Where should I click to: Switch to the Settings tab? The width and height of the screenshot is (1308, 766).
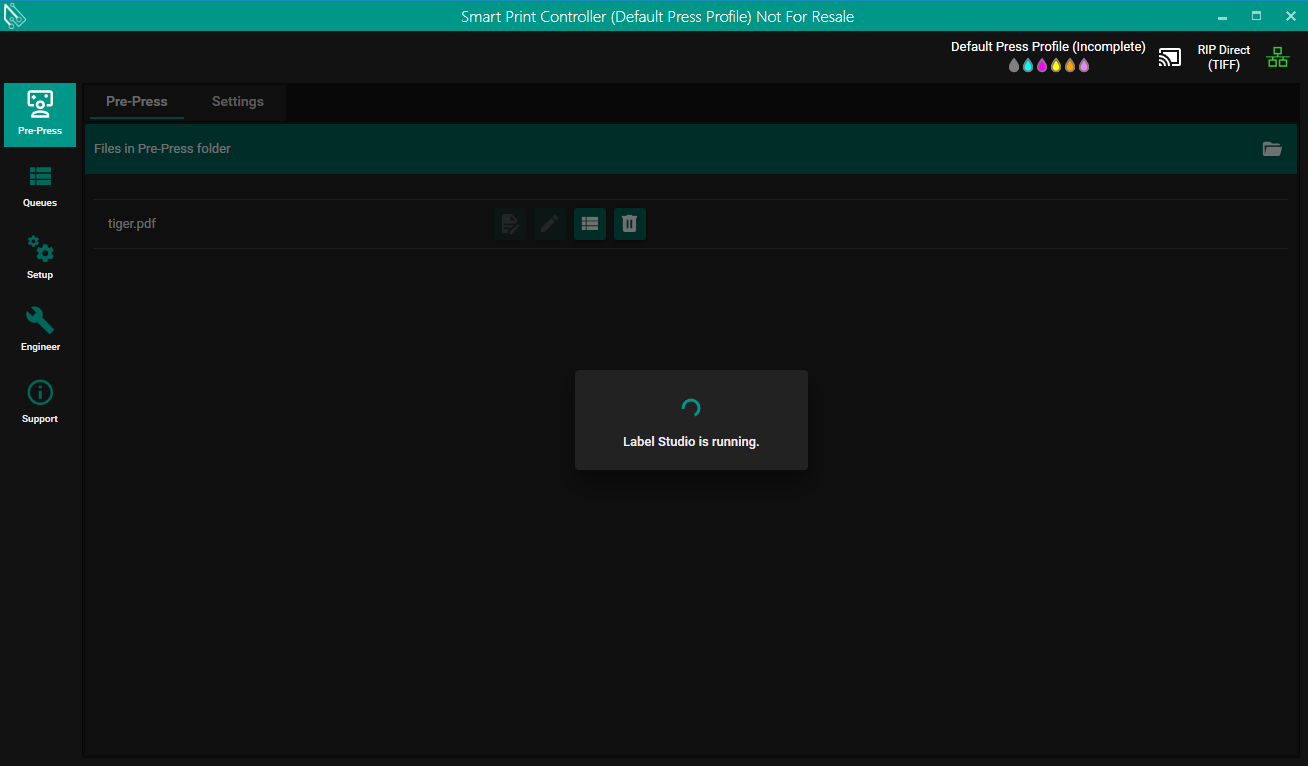(237, 102)
